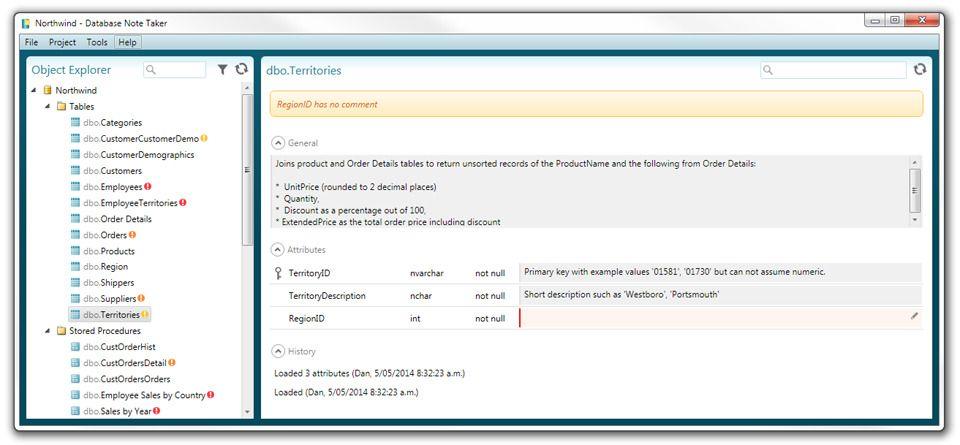The height and width of the screenshot is (445, 960).
Task: Click the primary key icon beside TerritoryID
Action: coord(279,273)
